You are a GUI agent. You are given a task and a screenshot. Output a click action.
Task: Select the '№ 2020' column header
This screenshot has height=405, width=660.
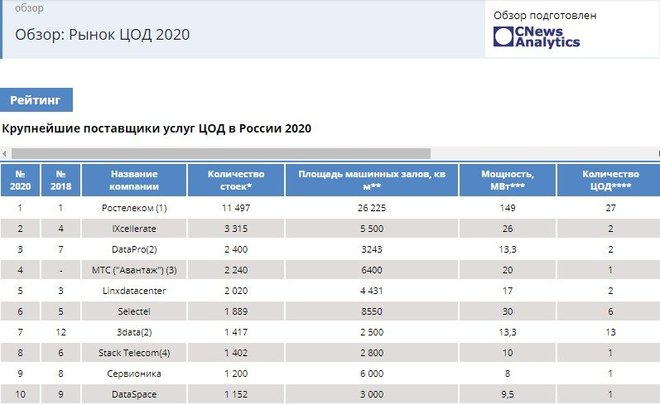point(21,180)
